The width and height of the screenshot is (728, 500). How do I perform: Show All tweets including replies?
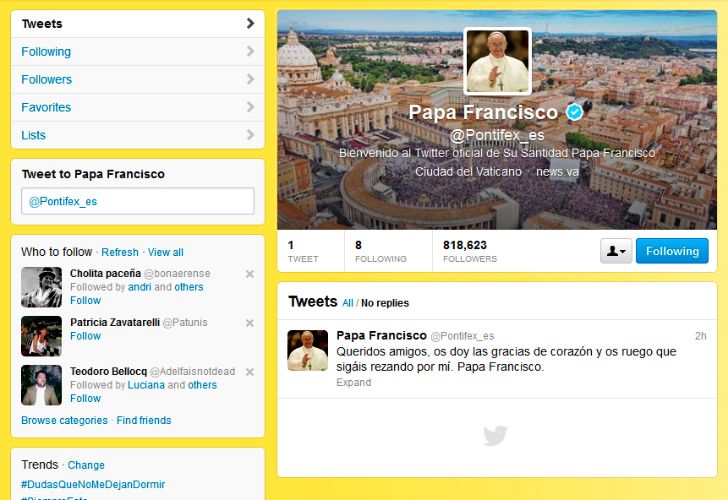348,303
